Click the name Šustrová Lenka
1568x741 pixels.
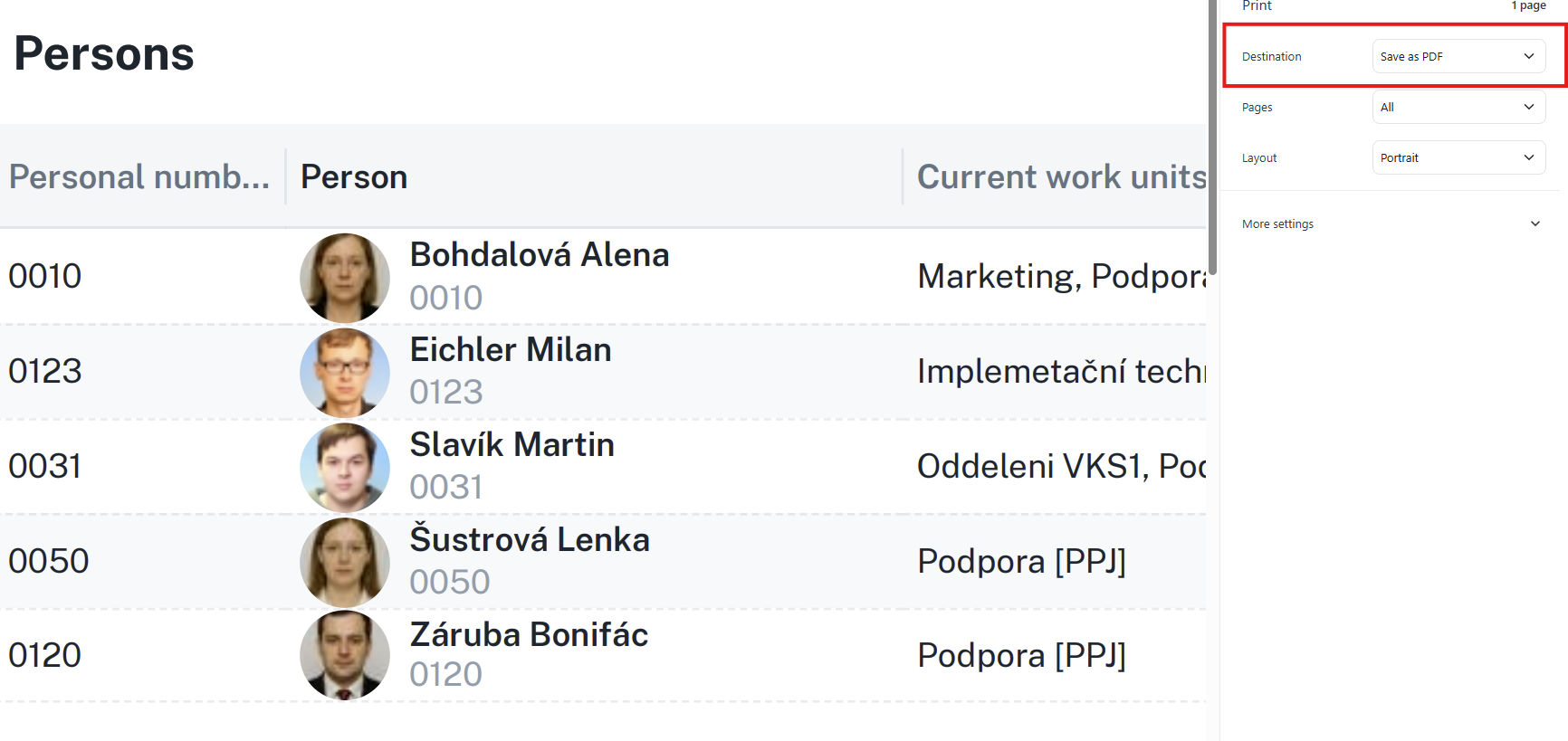coord(530,540)
